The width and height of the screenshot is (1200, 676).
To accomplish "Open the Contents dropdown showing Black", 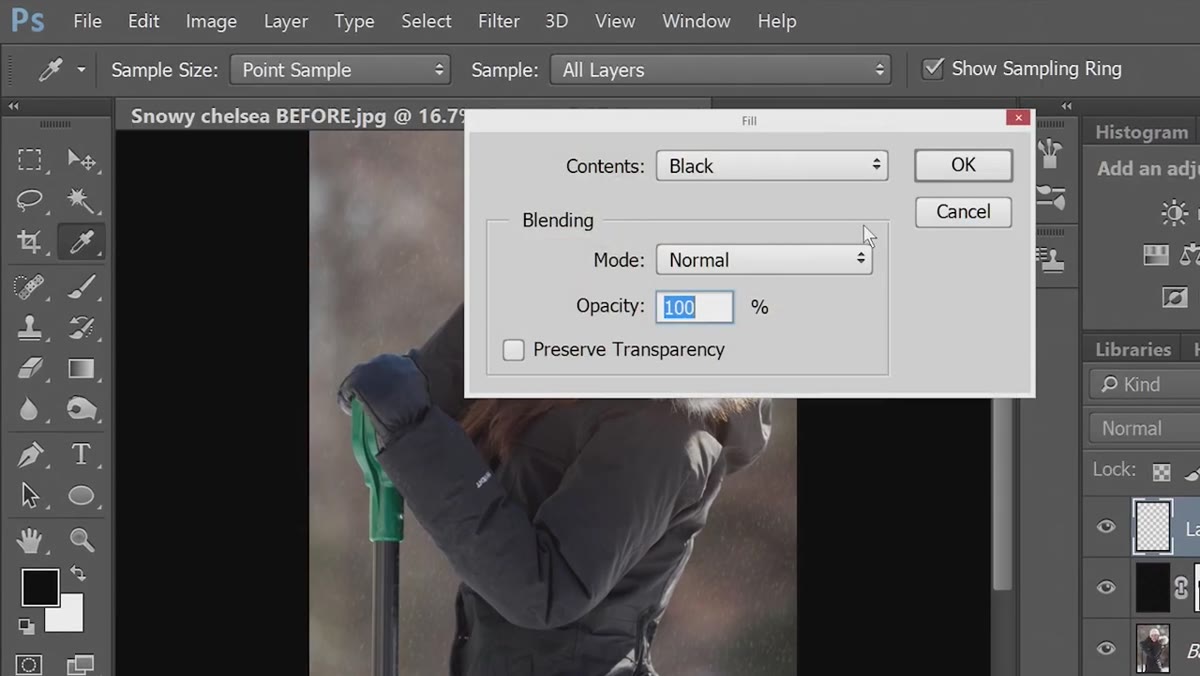I will 772,166.
